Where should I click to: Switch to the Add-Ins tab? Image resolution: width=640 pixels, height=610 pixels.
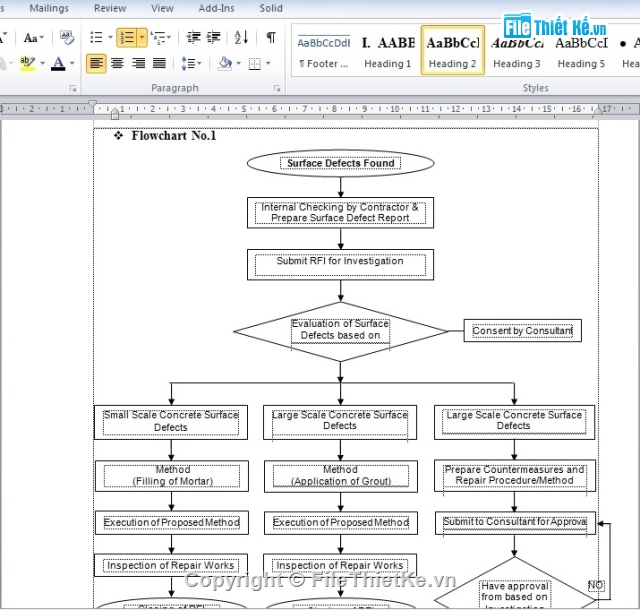216,8
